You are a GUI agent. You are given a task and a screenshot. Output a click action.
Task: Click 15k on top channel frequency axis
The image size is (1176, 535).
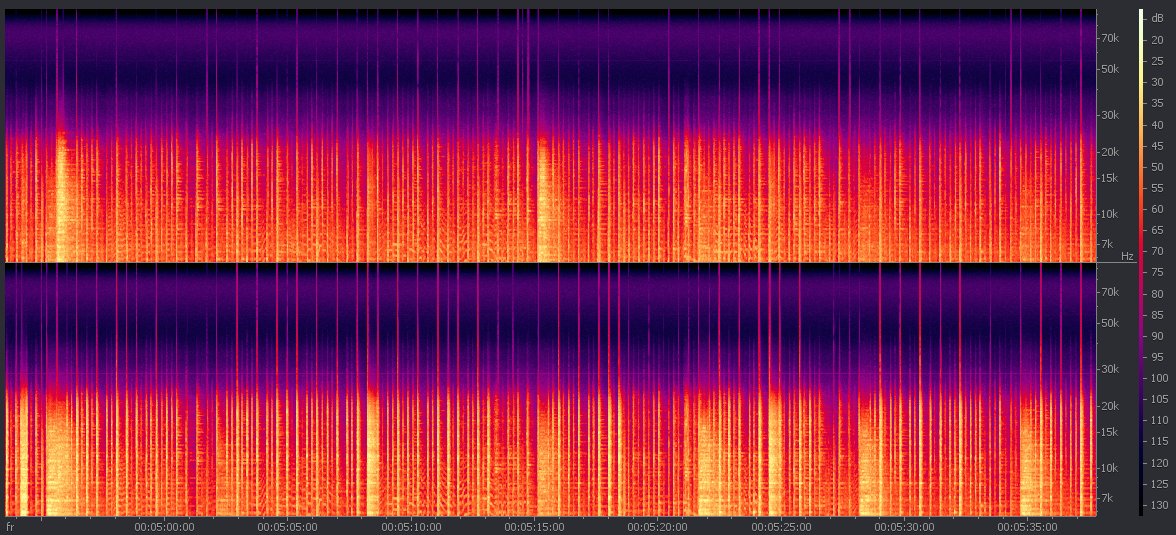click(x=1110, y=178)
